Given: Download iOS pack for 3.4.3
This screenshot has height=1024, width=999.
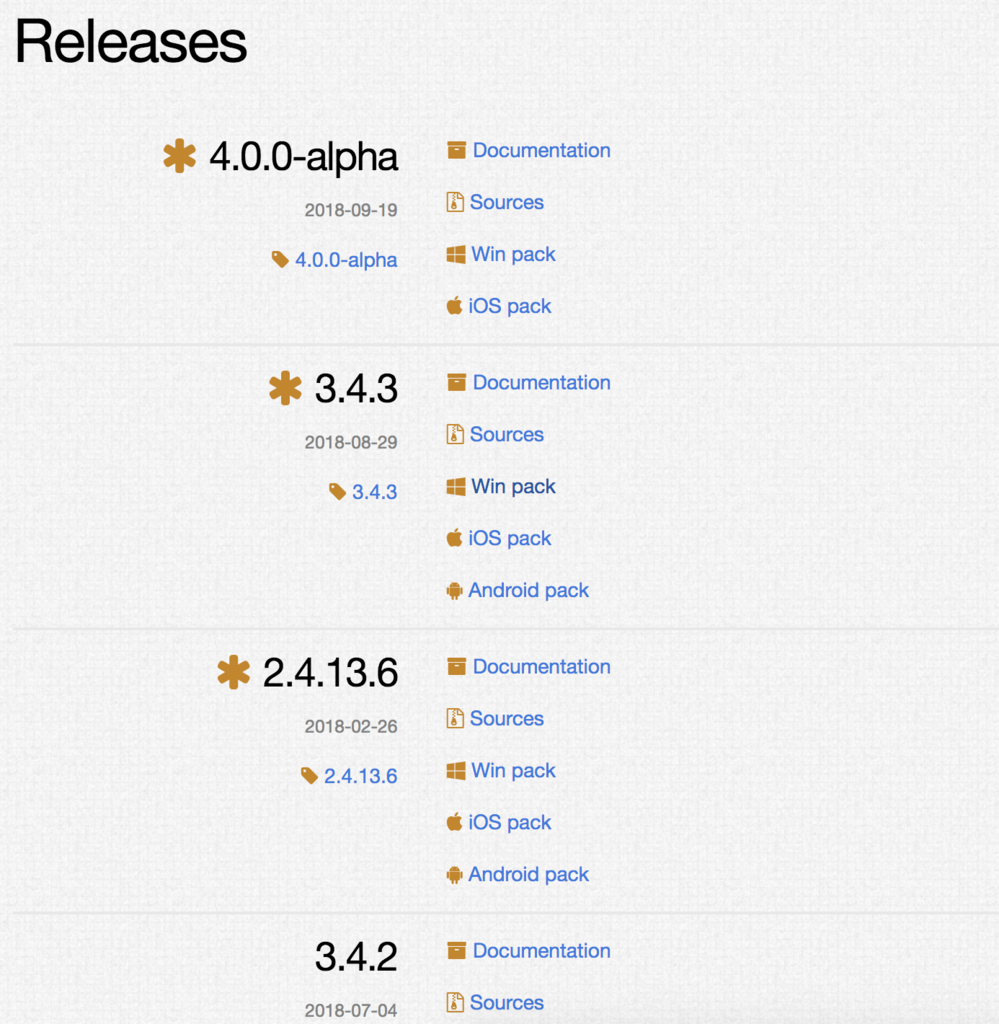Looking at the screenshot, I should point(509,538).
